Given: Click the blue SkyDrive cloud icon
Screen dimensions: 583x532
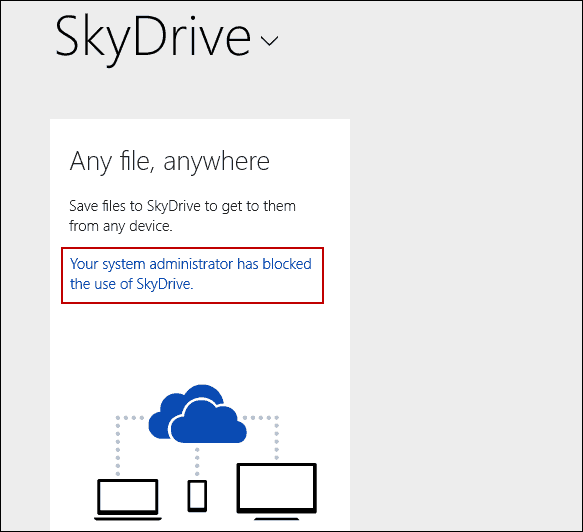Looking at the screenshot, I should coord(197,414).
